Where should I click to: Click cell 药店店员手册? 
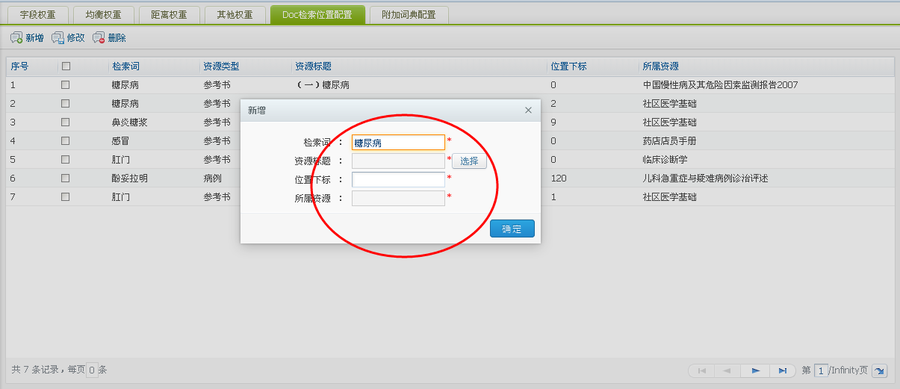[x=670, y=141]
